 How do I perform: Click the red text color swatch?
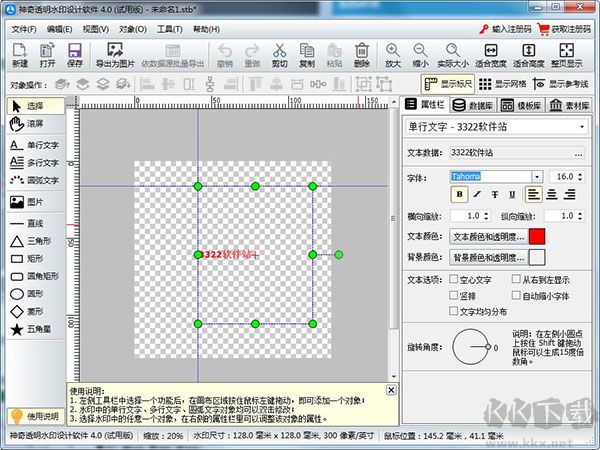(537, 237)
